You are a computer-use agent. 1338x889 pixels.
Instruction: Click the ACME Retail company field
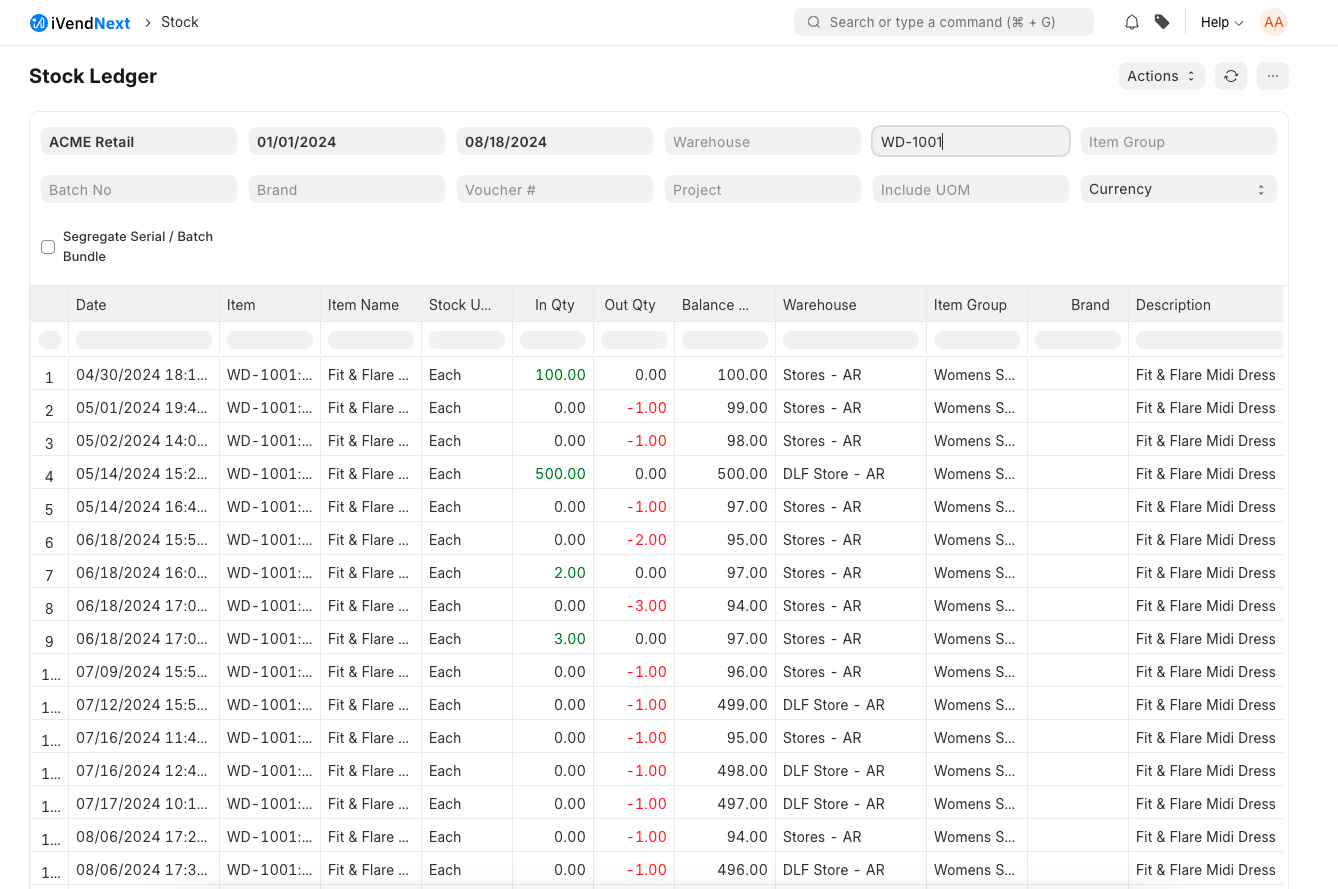click(x=139, y=141)
